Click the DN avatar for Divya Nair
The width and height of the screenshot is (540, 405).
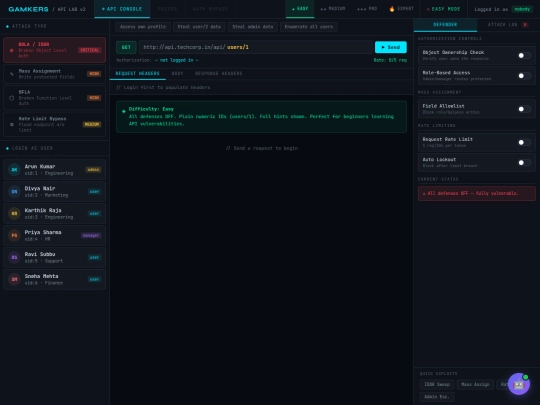pyautogui.click(x=14, y=191)
